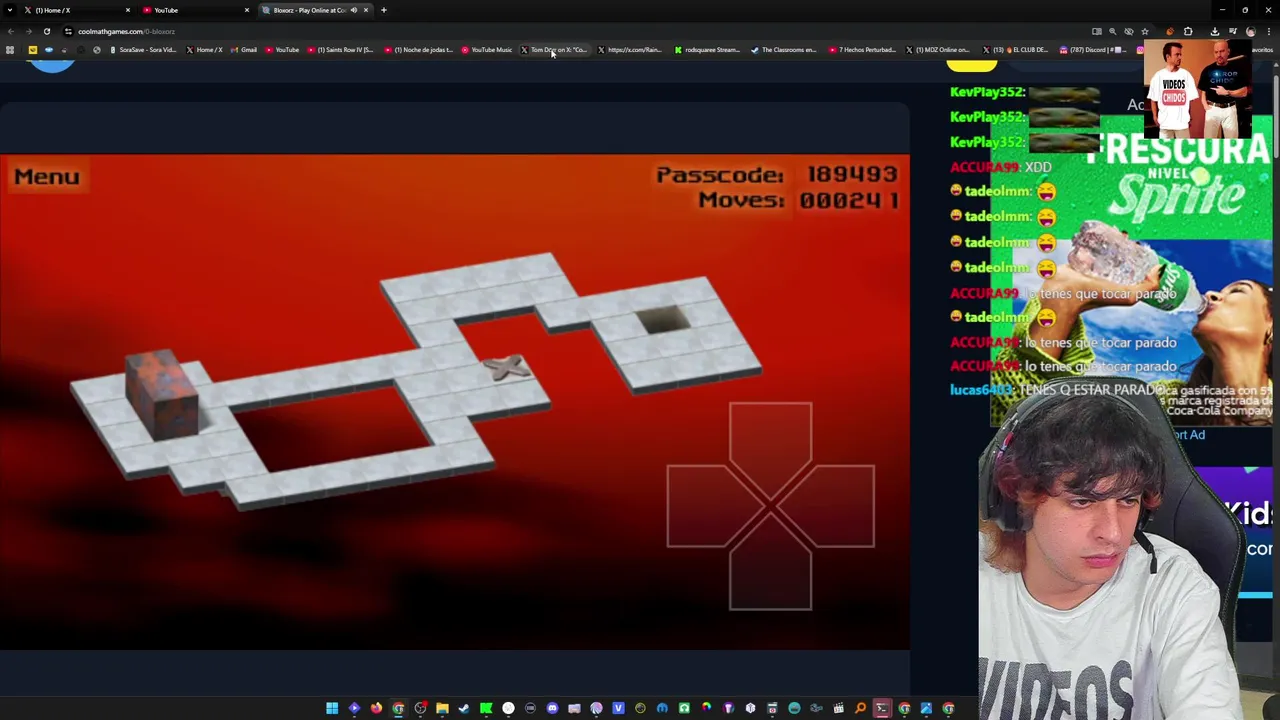1280x720 pixels.
Task: Open the Apps grid bookmark icon
Action: (x=10, y=50)
